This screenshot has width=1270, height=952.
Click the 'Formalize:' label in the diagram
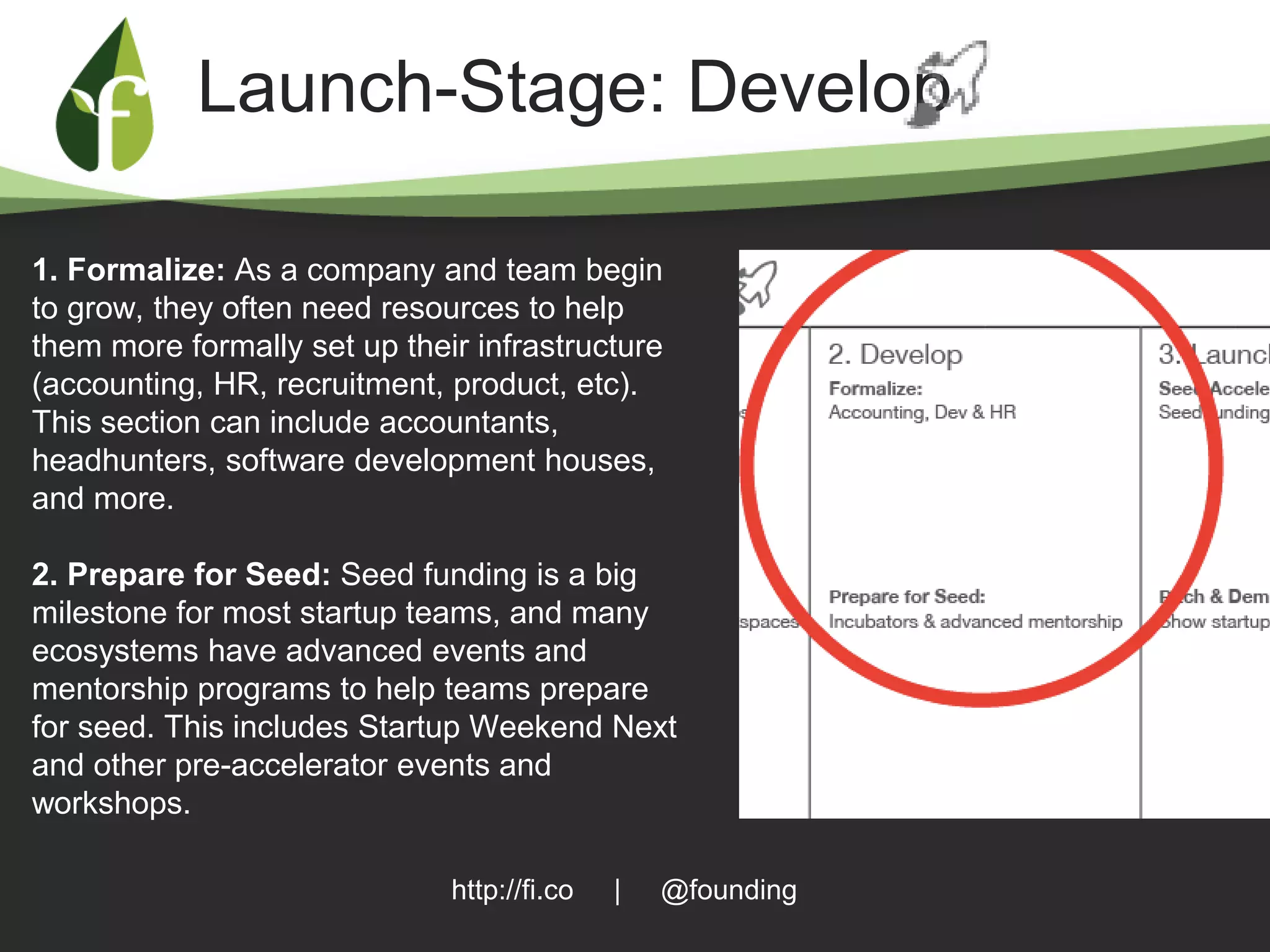pos(876,389)
